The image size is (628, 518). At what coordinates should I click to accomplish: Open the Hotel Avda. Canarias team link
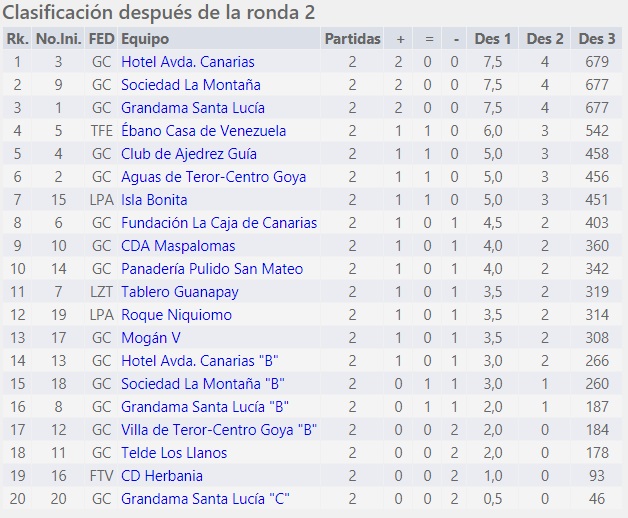pyautogui.click(x=187, y=62)
